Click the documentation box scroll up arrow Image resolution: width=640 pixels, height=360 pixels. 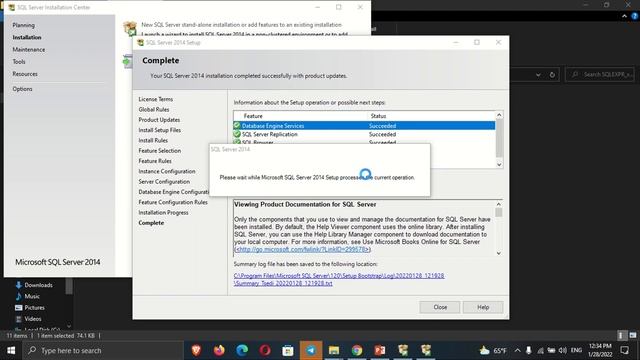point(499,204)
